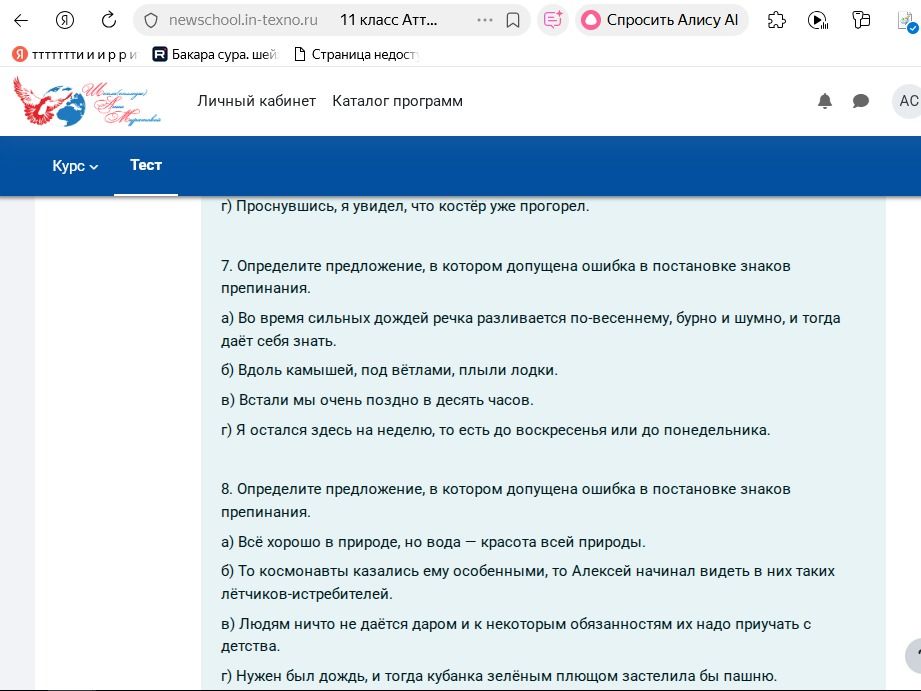Click answer а) Всё хорошо в природе

433,542
